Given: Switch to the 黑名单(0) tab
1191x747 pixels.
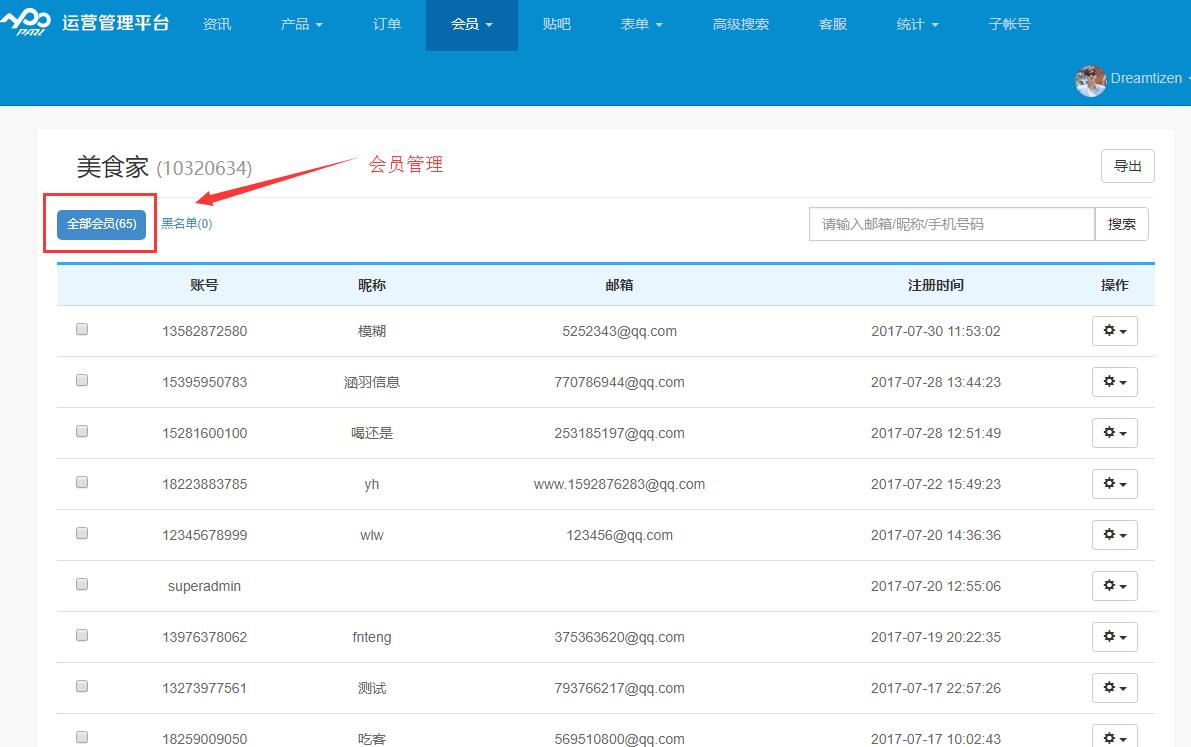Looking at the screenshot, I should (186, 223).
